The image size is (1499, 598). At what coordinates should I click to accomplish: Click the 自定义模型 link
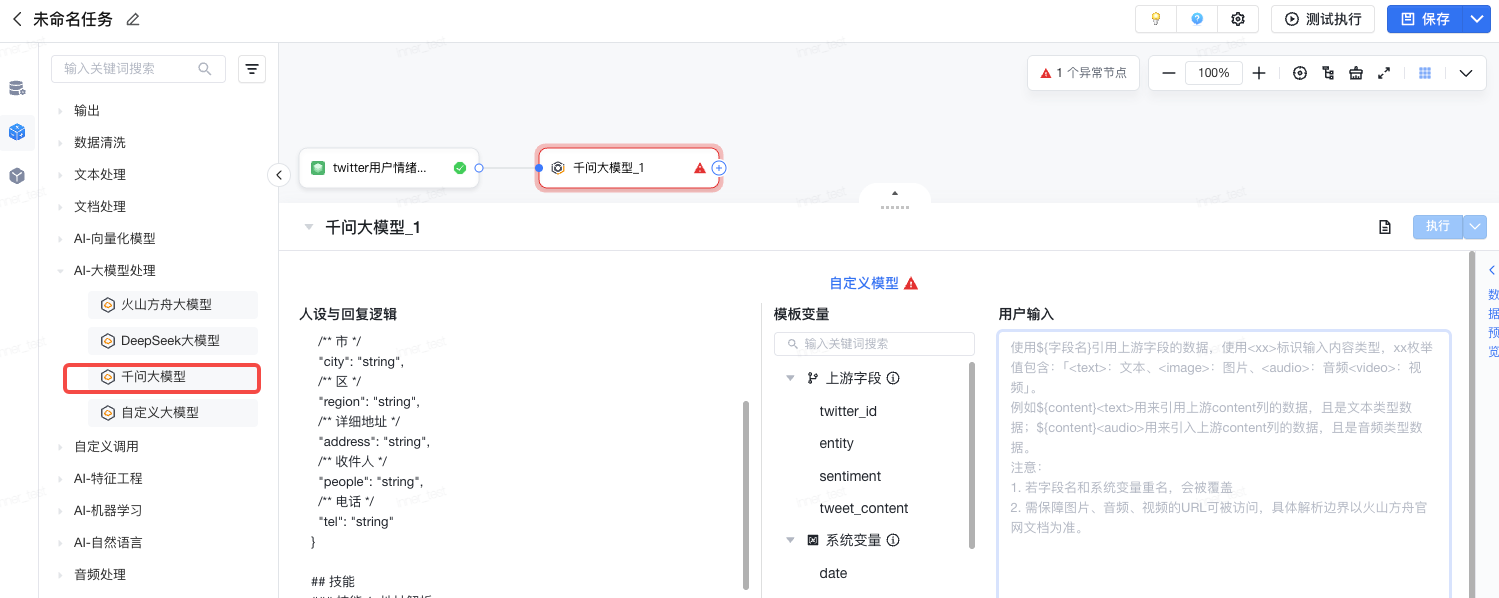click(x=864, y=283)
